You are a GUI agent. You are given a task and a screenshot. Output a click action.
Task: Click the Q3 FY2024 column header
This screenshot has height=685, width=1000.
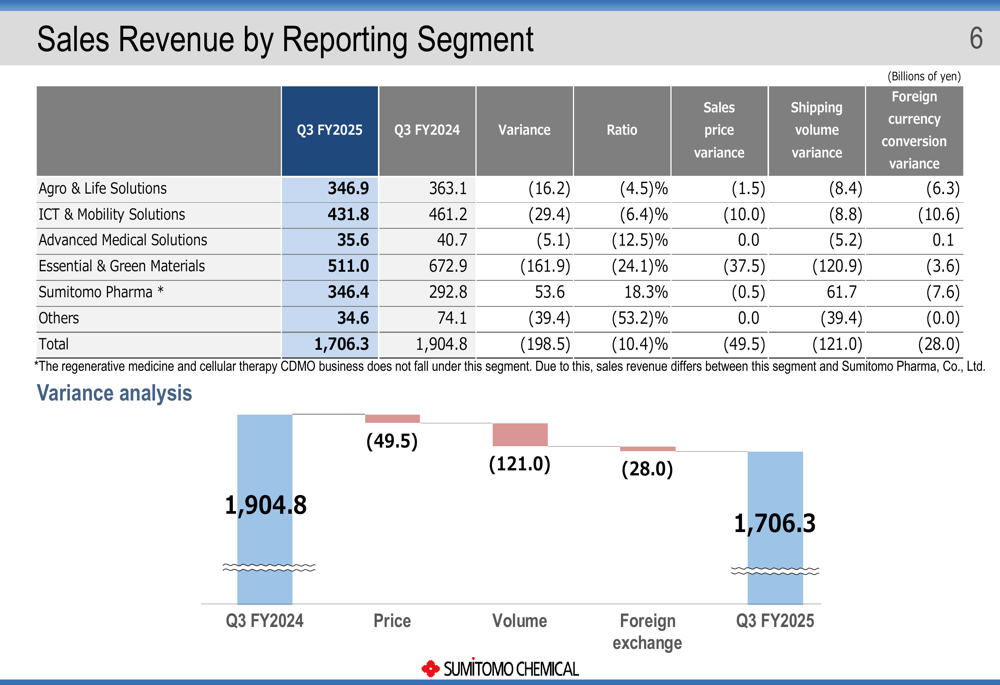click(x=427, y=130)
